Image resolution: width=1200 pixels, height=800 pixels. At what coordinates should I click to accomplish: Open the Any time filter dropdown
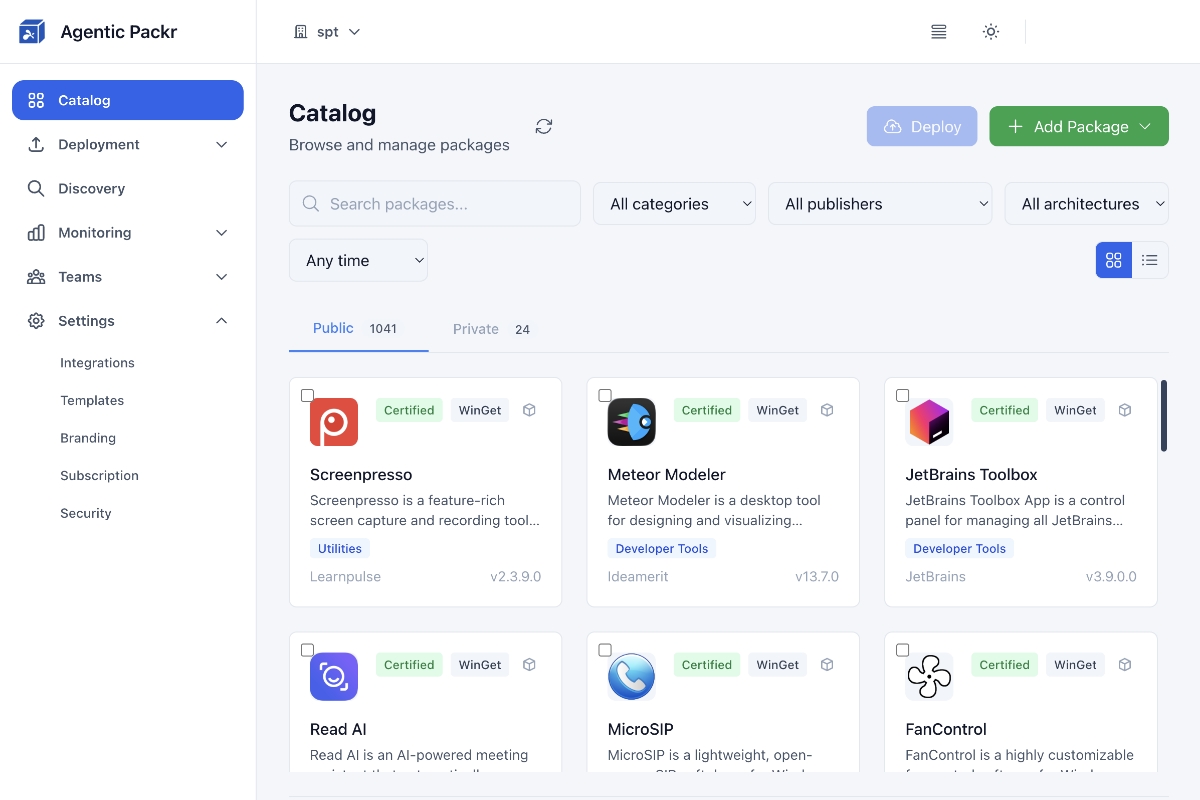coord(358,260)
